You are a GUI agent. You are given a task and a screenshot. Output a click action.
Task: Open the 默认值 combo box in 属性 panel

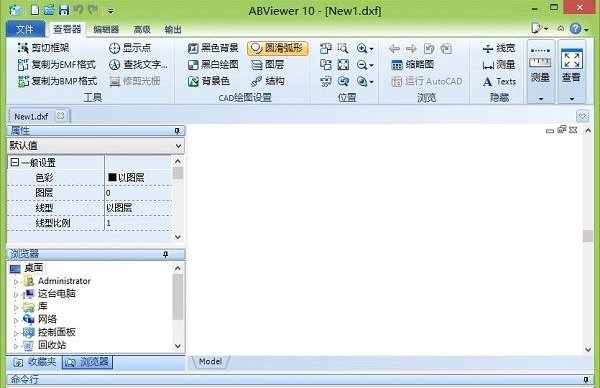95,146
